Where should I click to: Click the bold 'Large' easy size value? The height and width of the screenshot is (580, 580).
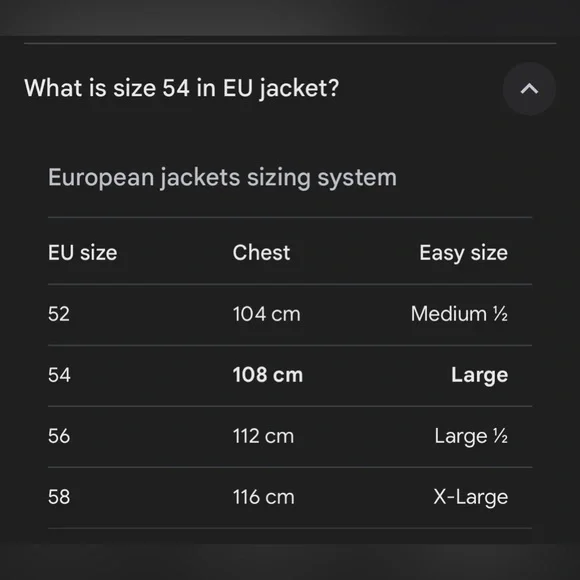[479, 376]
